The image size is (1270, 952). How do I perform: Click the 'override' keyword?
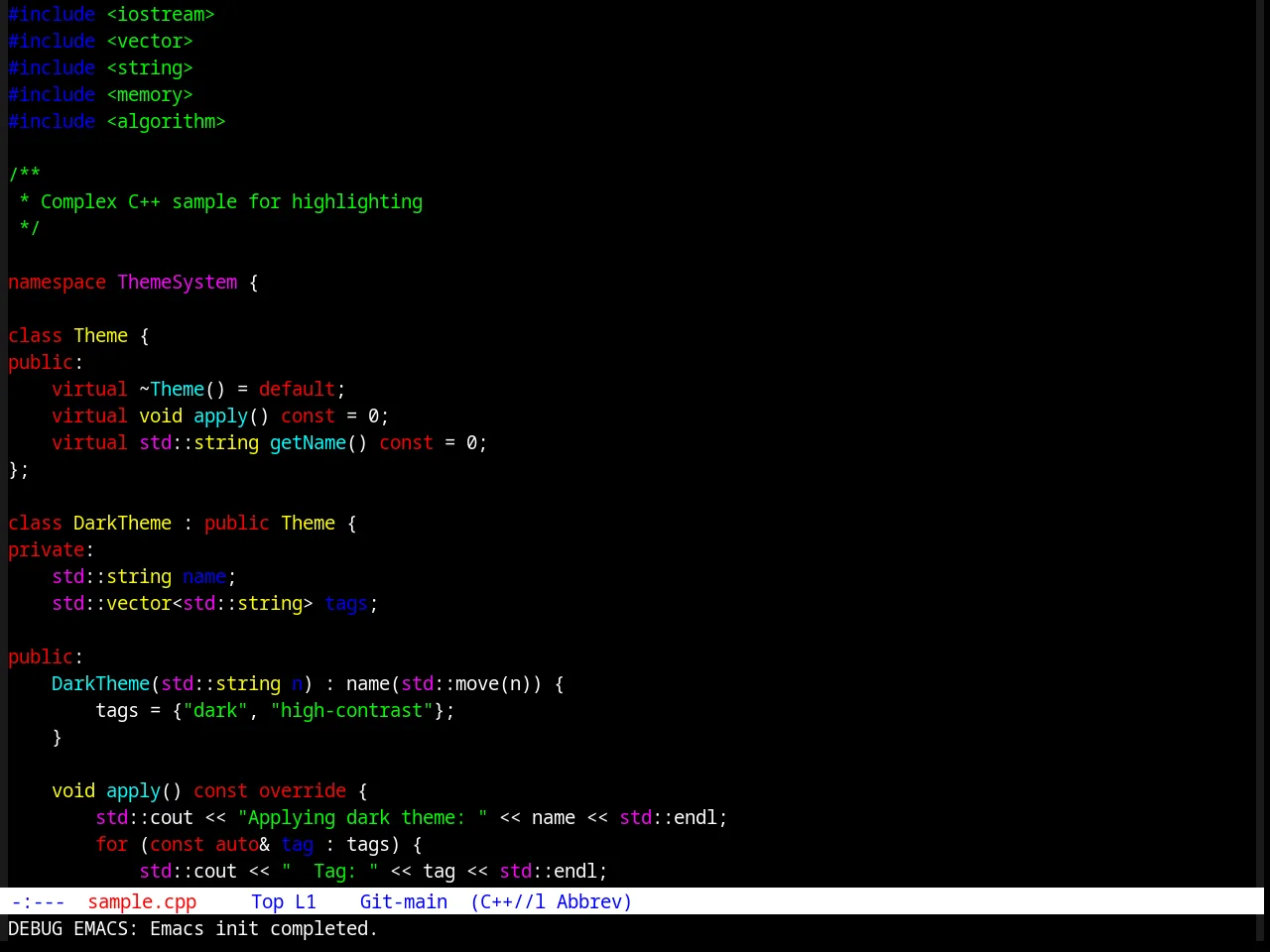point(303,790)
